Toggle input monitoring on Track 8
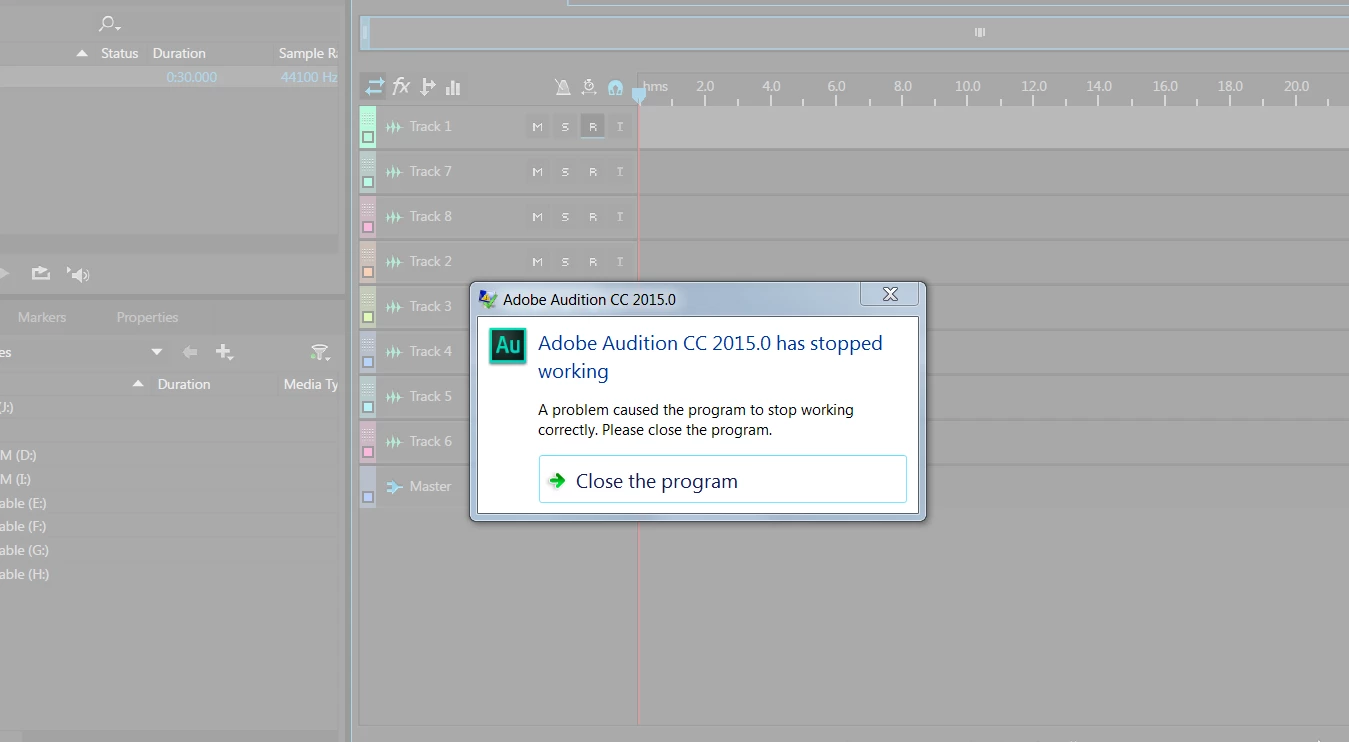The width and height of the screenshot is (1349, 742). coord(620,217)
